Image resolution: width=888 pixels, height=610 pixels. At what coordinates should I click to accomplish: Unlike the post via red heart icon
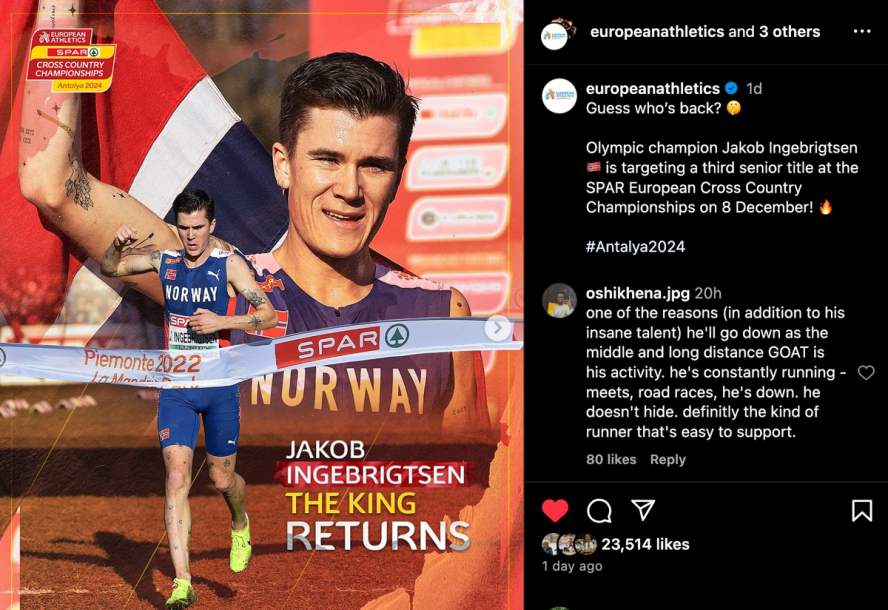tap(555, 510)
